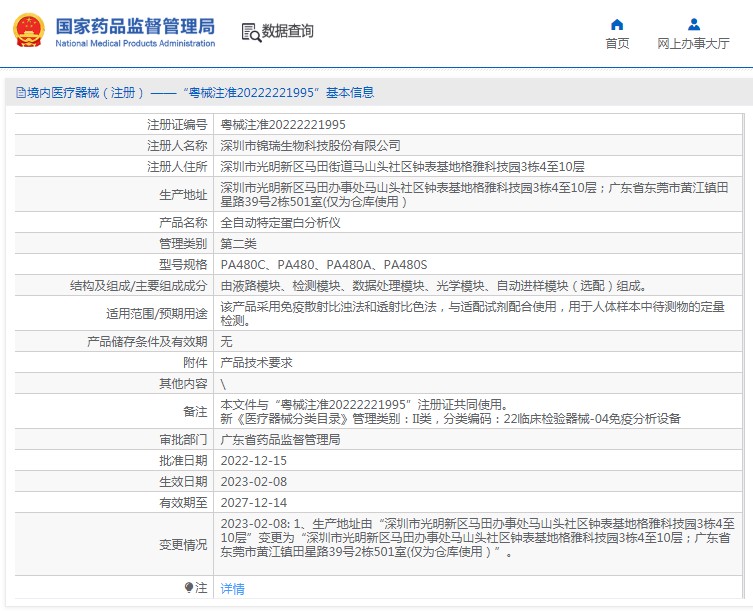
Task: Select model list PA480C、PA480、PA480A、PA480S
Action: click(324, 265)
